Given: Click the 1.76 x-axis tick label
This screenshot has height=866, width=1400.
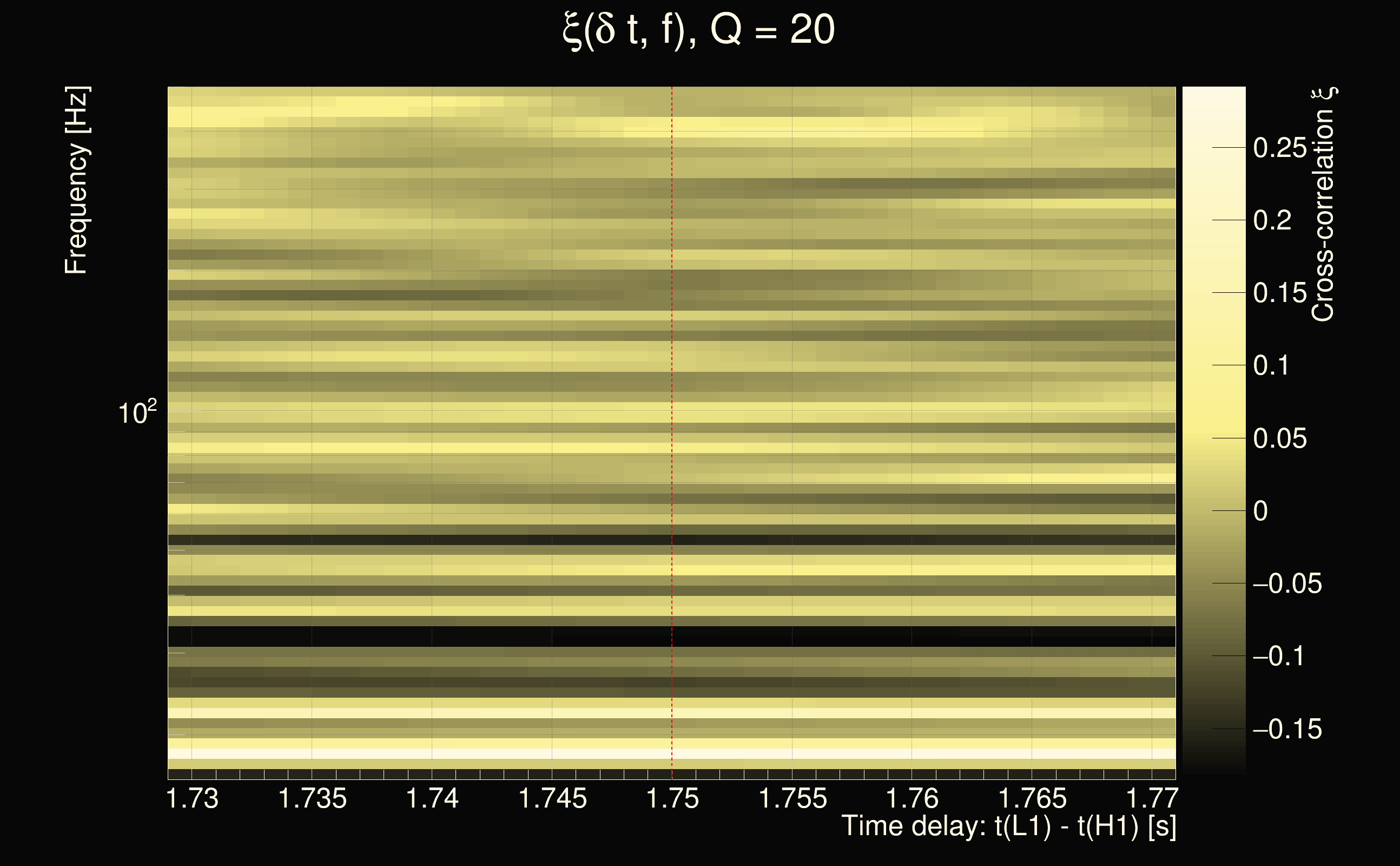Looking at the screenshot, I should (x=913, y=798).
